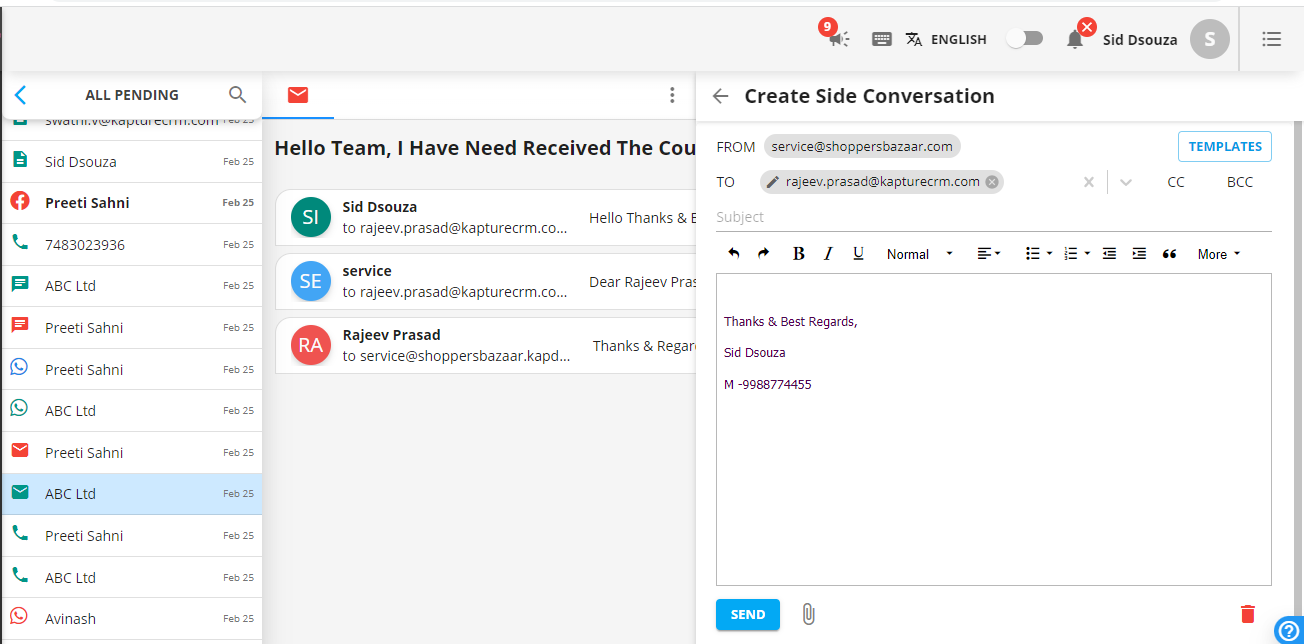Open Preeti Sahni red chat ticket
The height and width of the screenshot is (644, 1304).
point(132,327)
